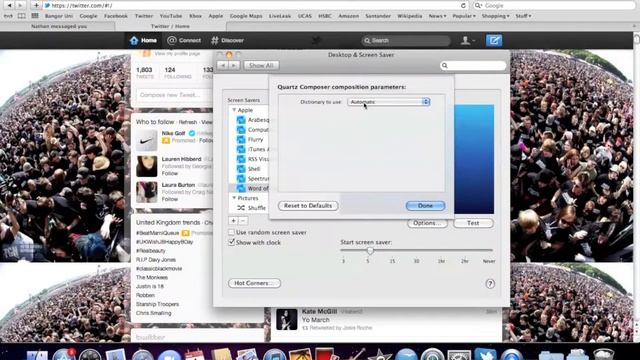Compose a new tweet with blue button
Image resolution: width=640 pixels, height=360 pixels.
click(494, 40)
